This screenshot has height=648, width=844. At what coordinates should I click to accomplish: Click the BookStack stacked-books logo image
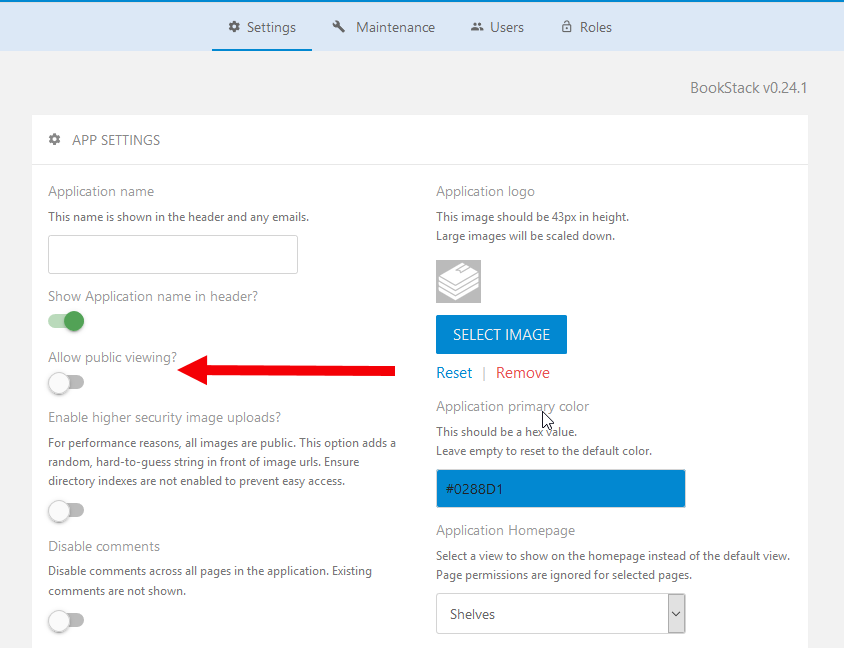458,281
